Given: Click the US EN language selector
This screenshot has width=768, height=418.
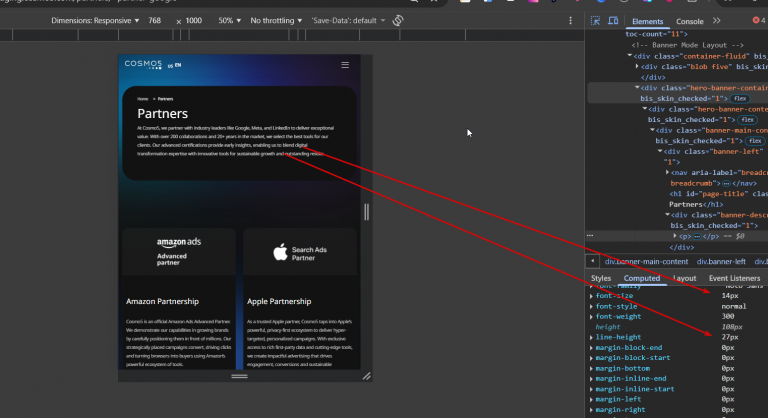Looking at the screenshot, I should coord(174,65).
